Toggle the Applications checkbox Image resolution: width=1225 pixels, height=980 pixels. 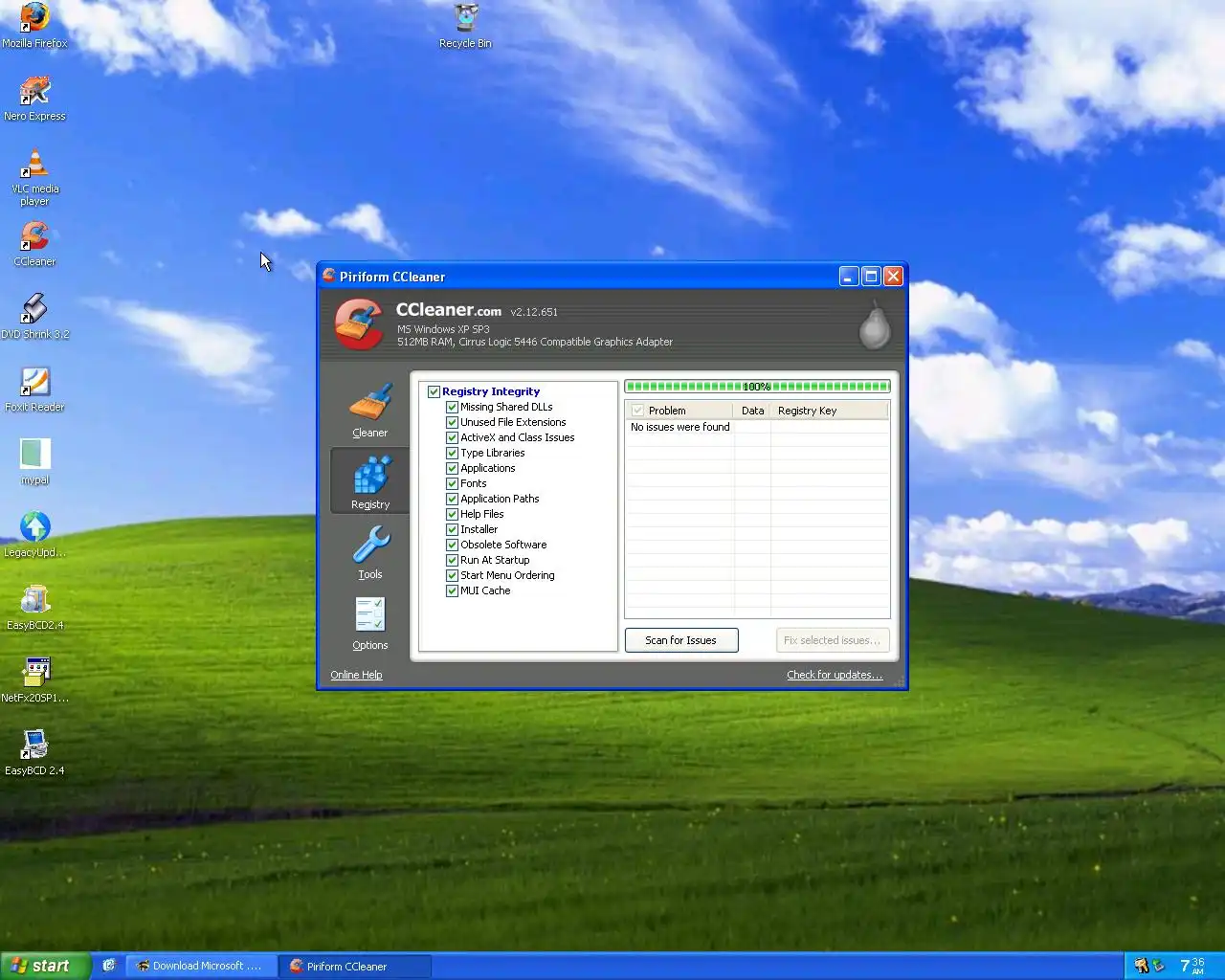(452, 468)
